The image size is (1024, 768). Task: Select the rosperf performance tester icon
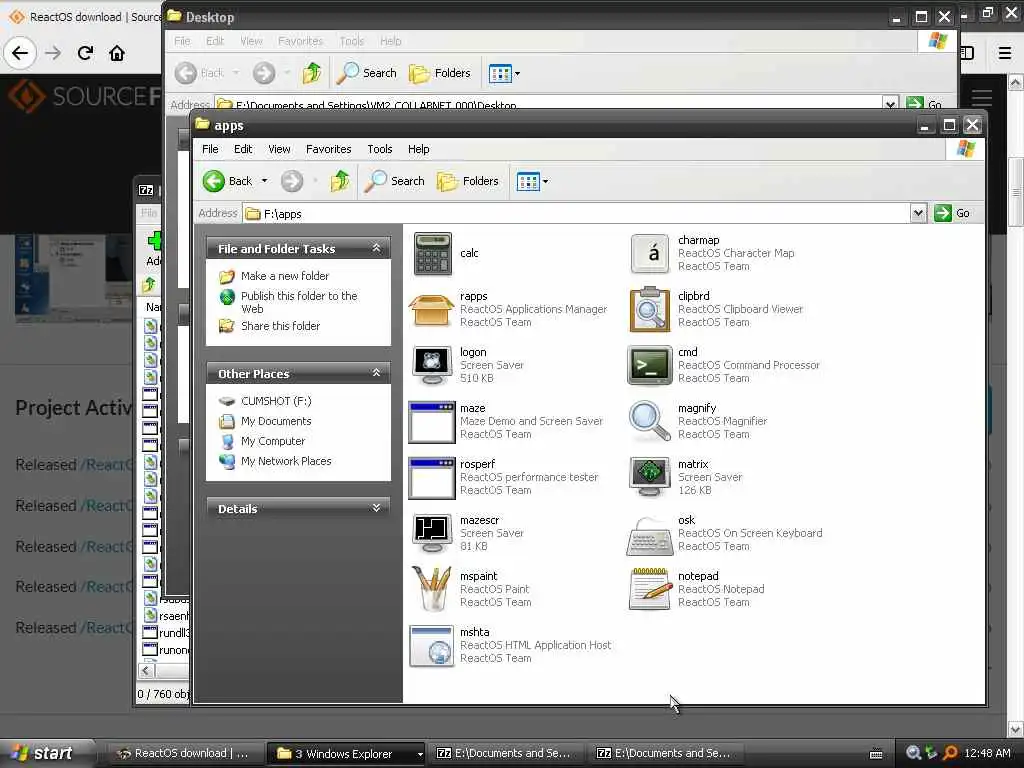pos(432,478)
